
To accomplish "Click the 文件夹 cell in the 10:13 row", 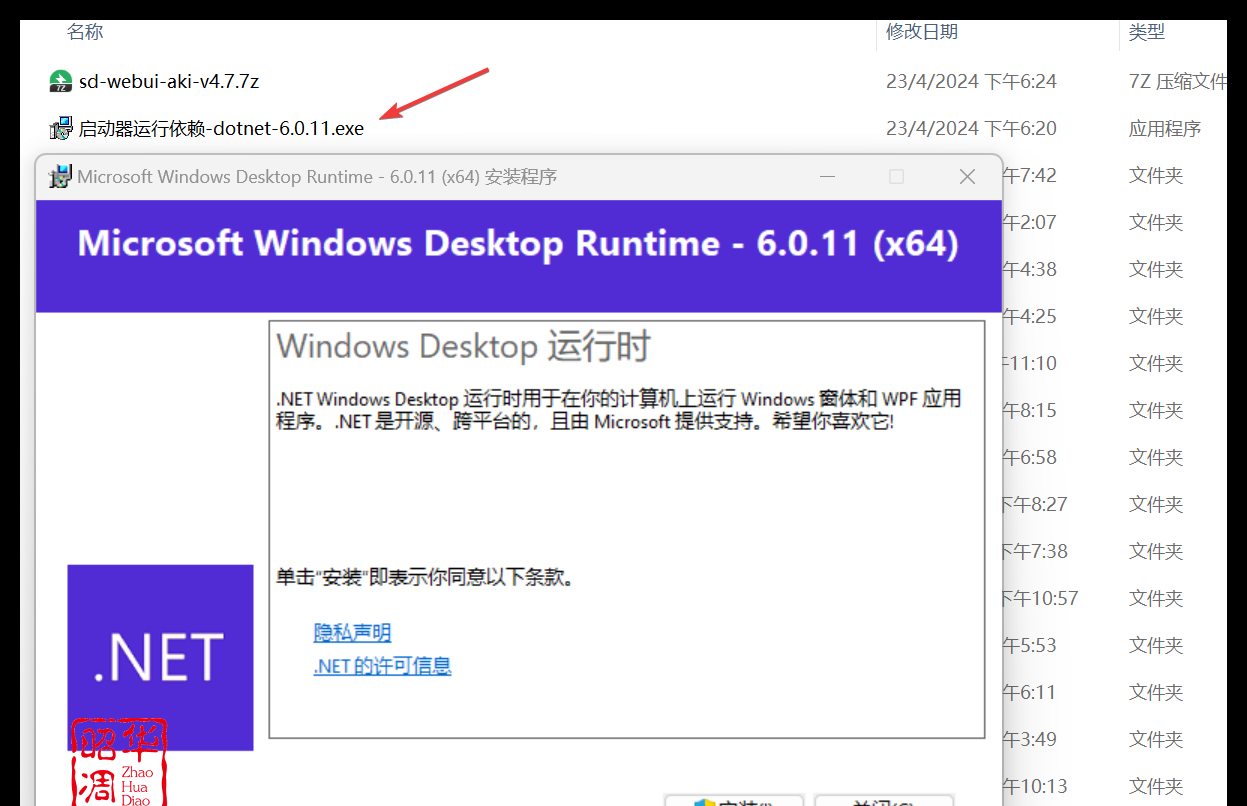I will click(1156, 786).
